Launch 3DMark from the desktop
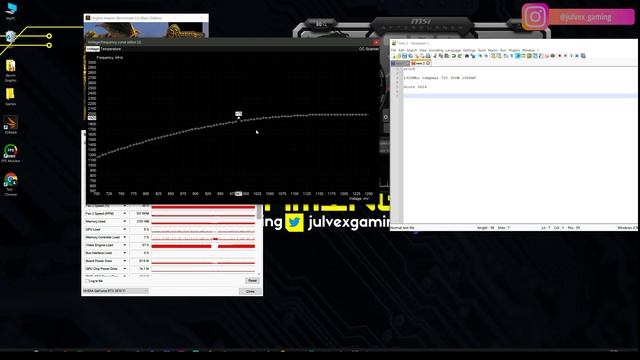 tap(11, 125)
